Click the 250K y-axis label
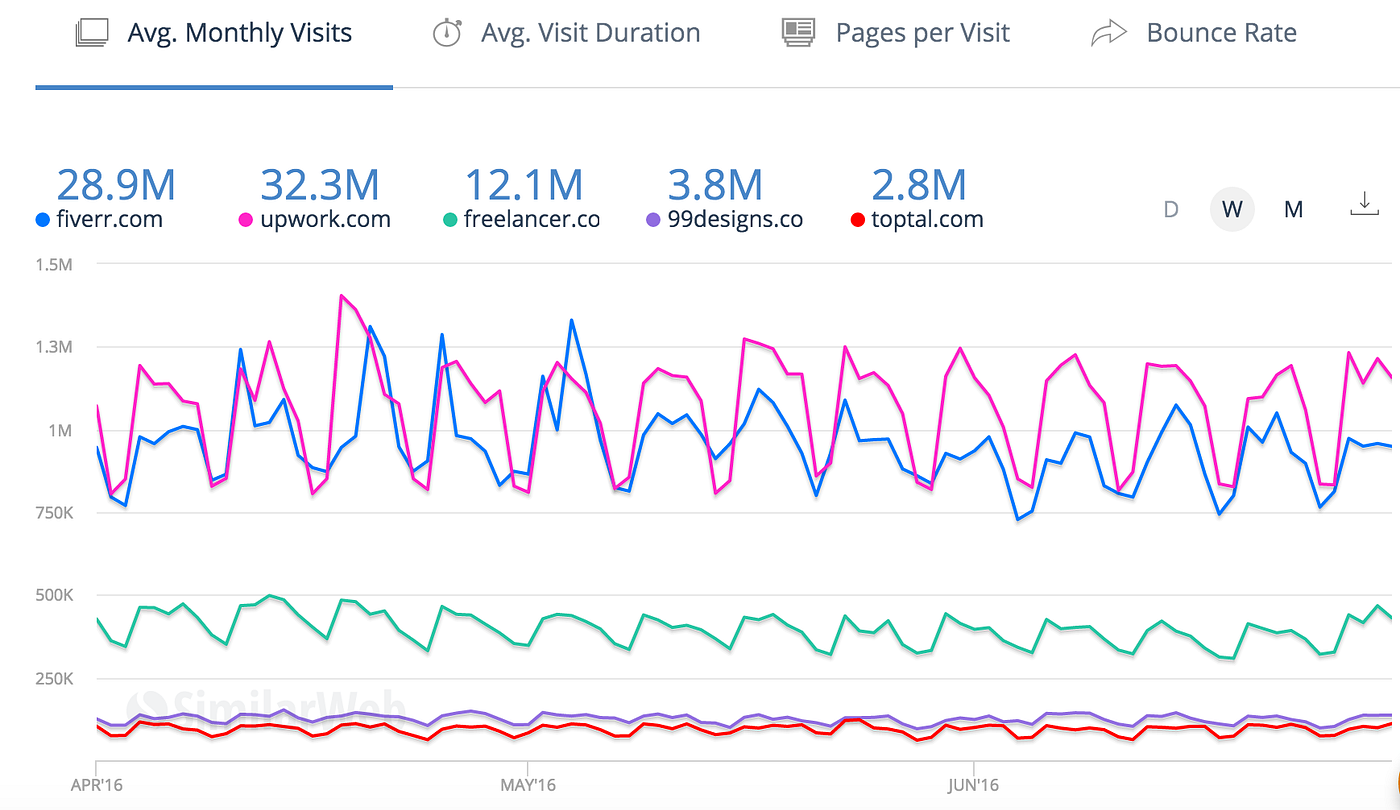The width and height of the screenshot is (1400, 810). pyautogui.click(x=54, y=678)
